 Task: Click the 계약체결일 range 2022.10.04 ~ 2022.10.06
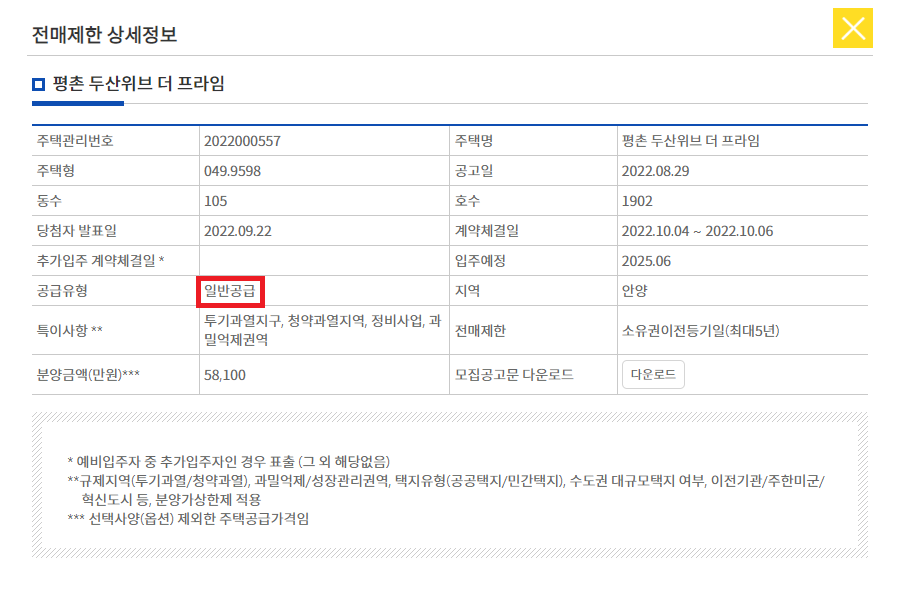[697, 231]
